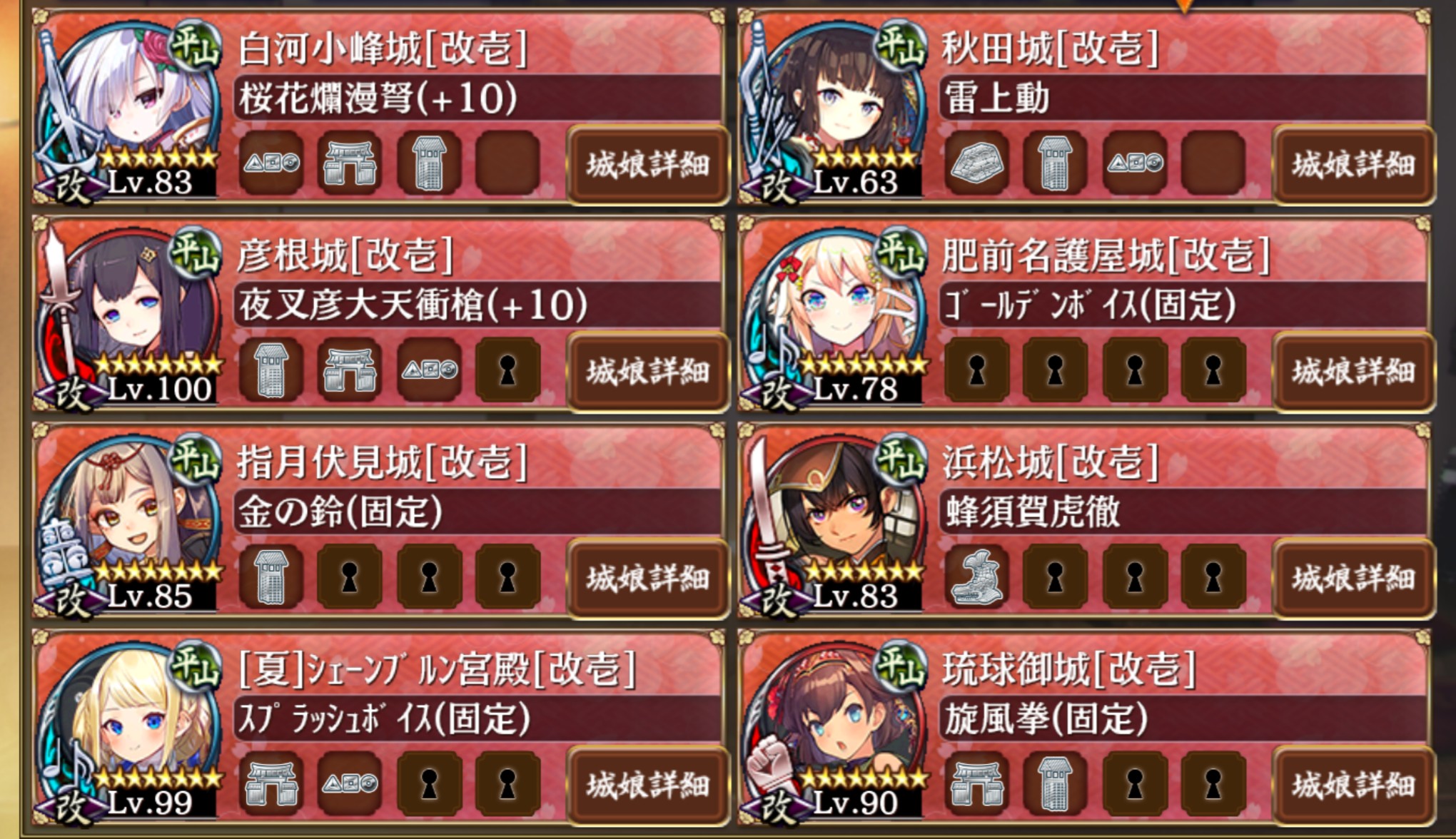Open 城娘詳細 for 琉球御城[改壱]
The width and height of the screenshot is (1456, 839).
click(1353, 785)
